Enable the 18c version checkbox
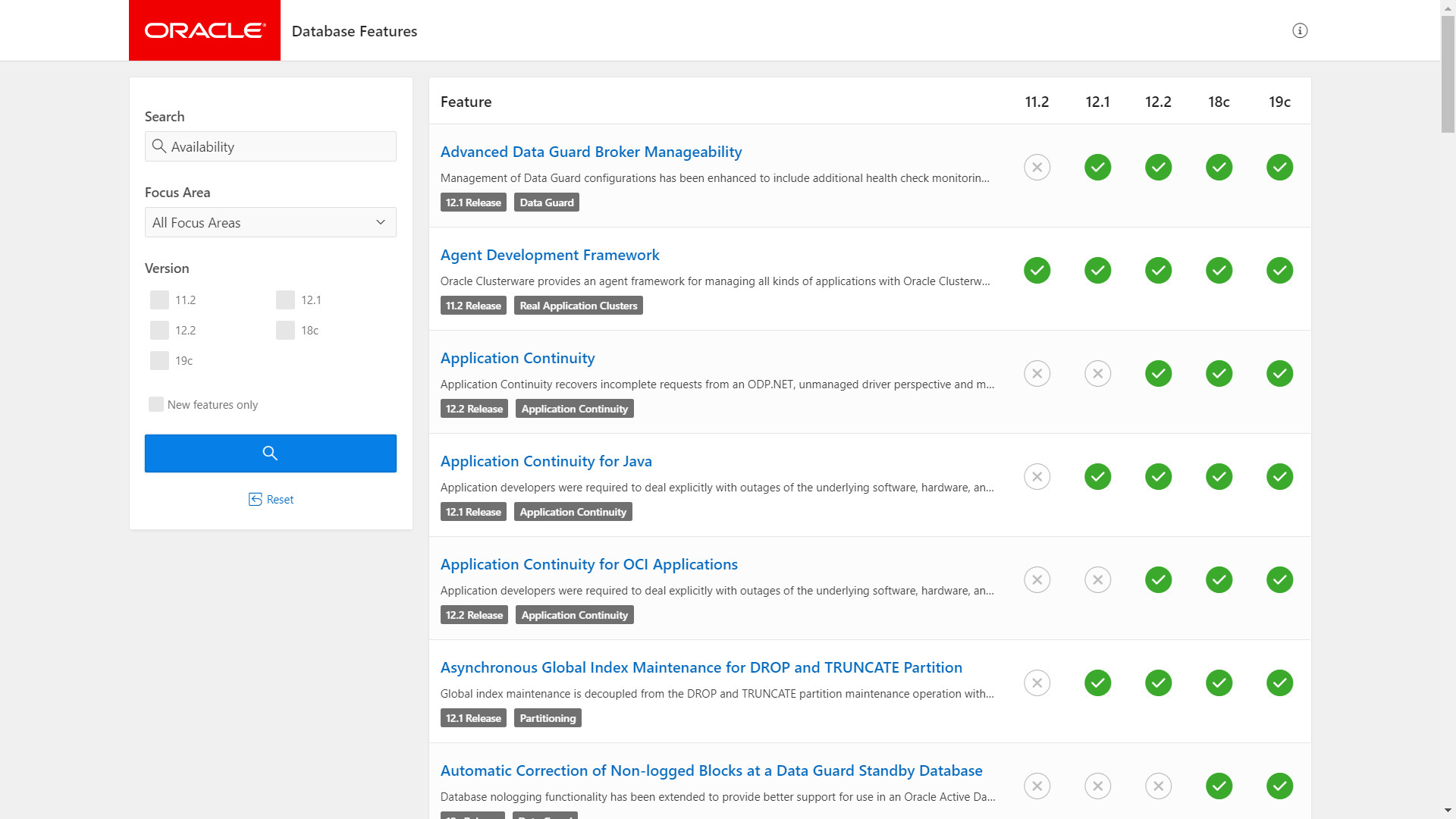This screenshot has height=819, width=1456. point(286,331)
